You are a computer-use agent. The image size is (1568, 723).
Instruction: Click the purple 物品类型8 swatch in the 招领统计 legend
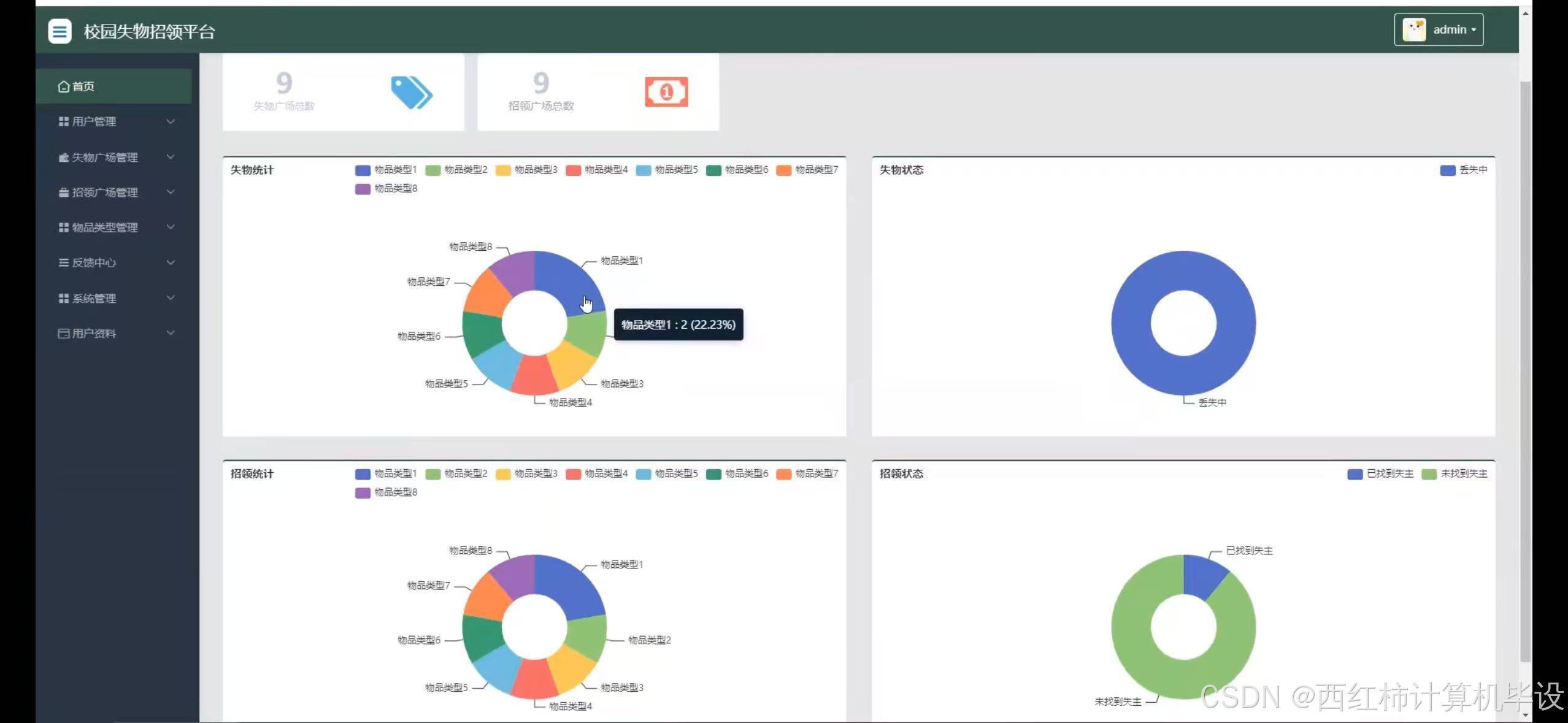coord(363,492)
